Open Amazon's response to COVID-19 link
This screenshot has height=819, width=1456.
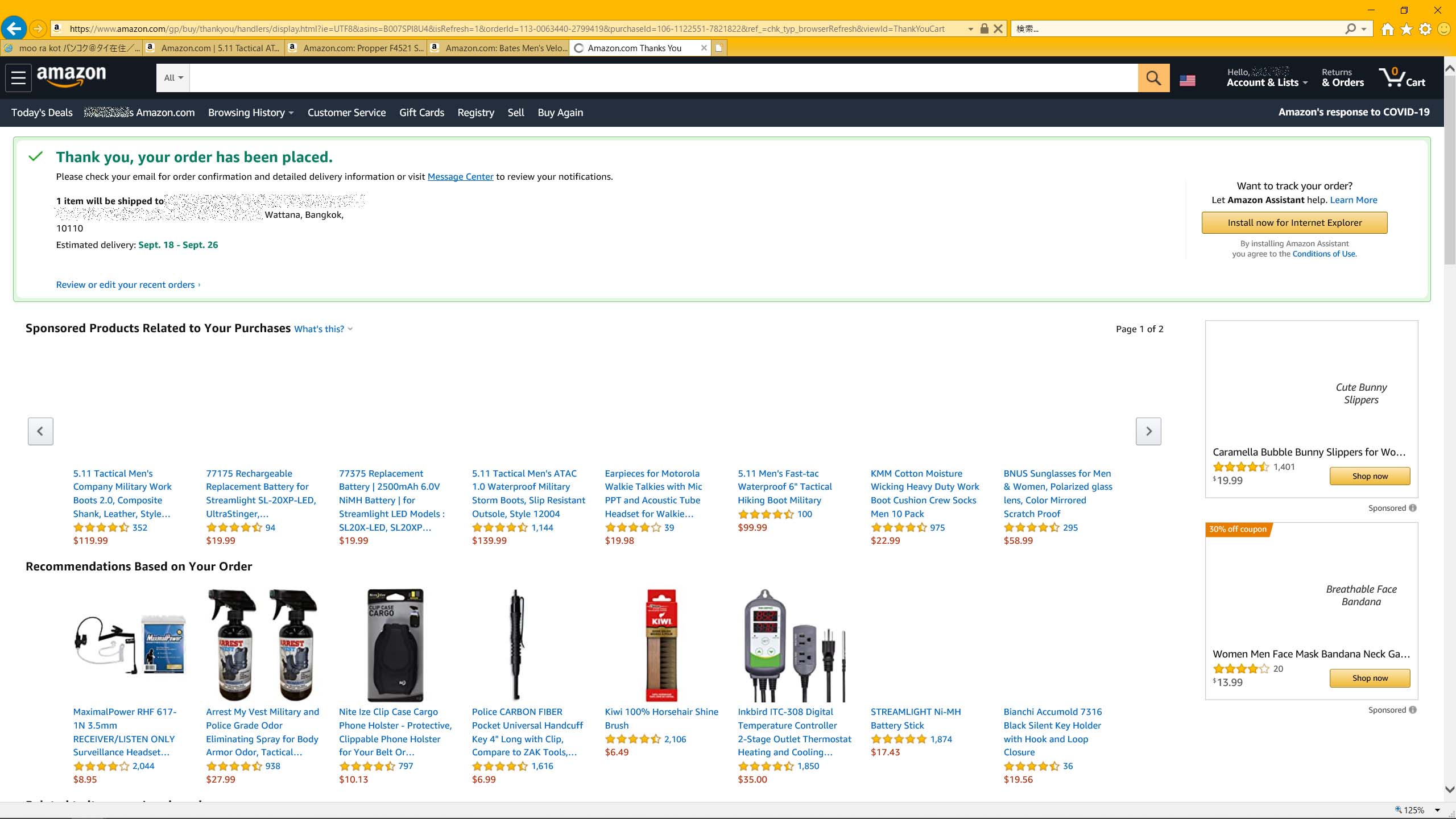[1354, 112]
